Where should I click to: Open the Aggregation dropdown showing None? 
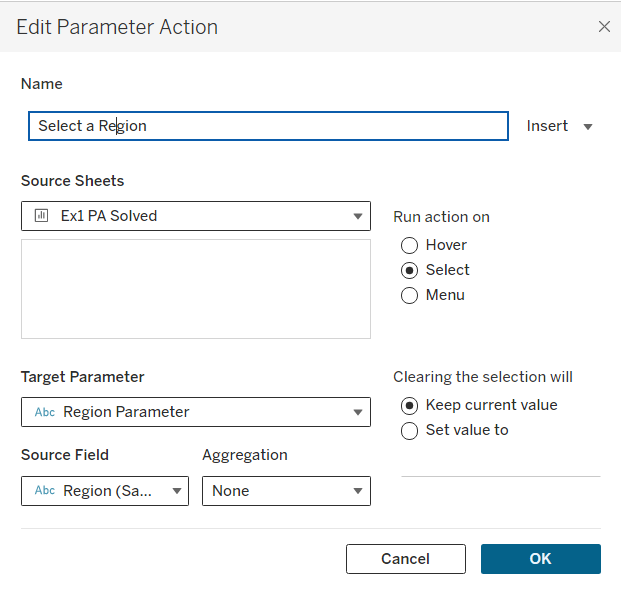click(286, 491)
